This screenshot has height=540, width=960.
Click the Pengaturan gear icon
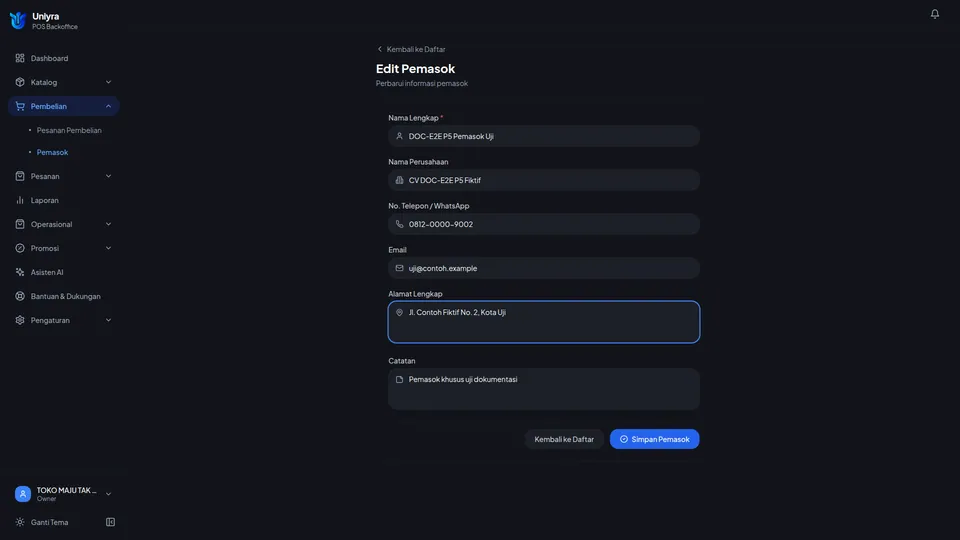point(20,320)
